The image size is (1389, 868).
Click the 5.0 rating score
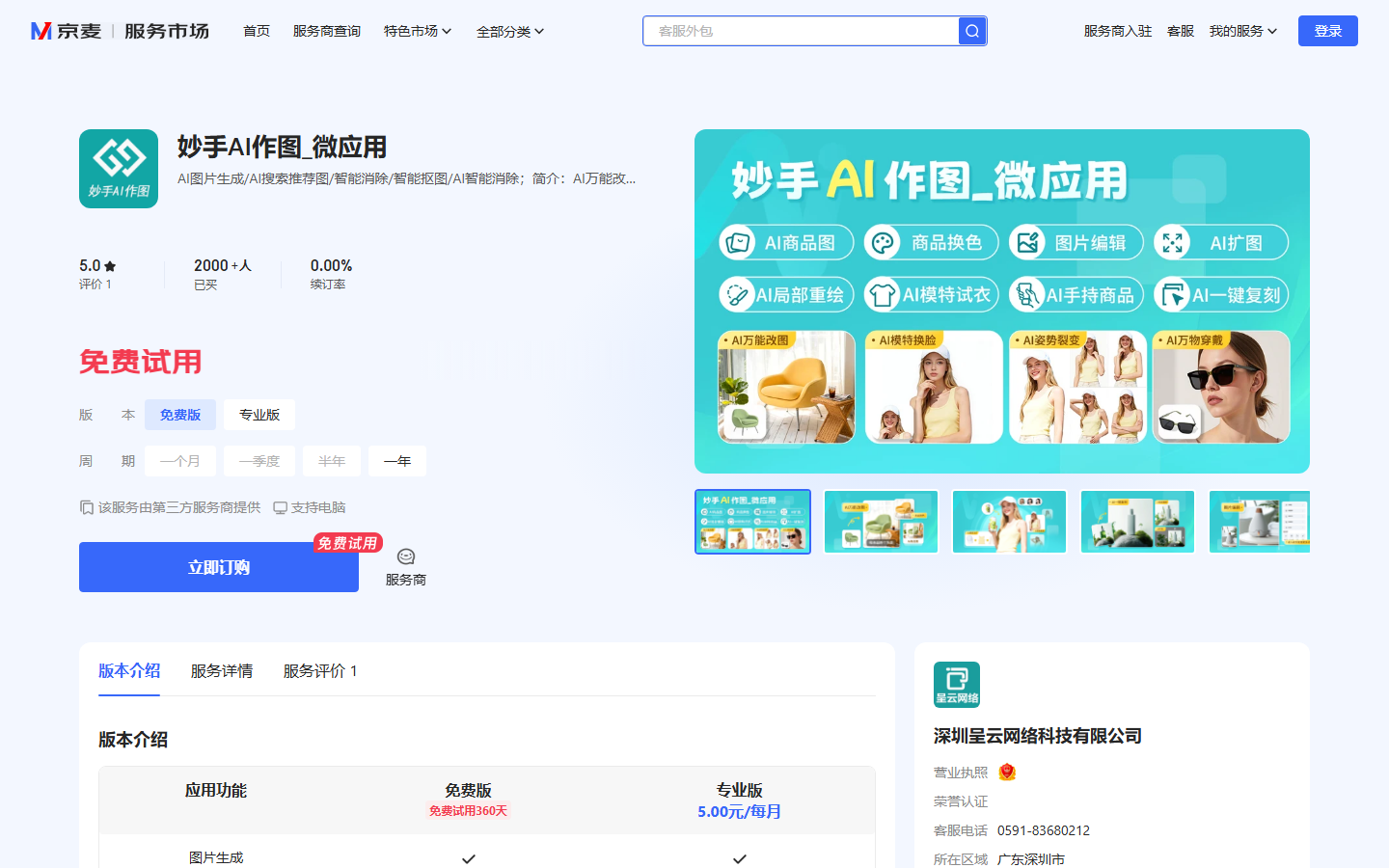90,265
